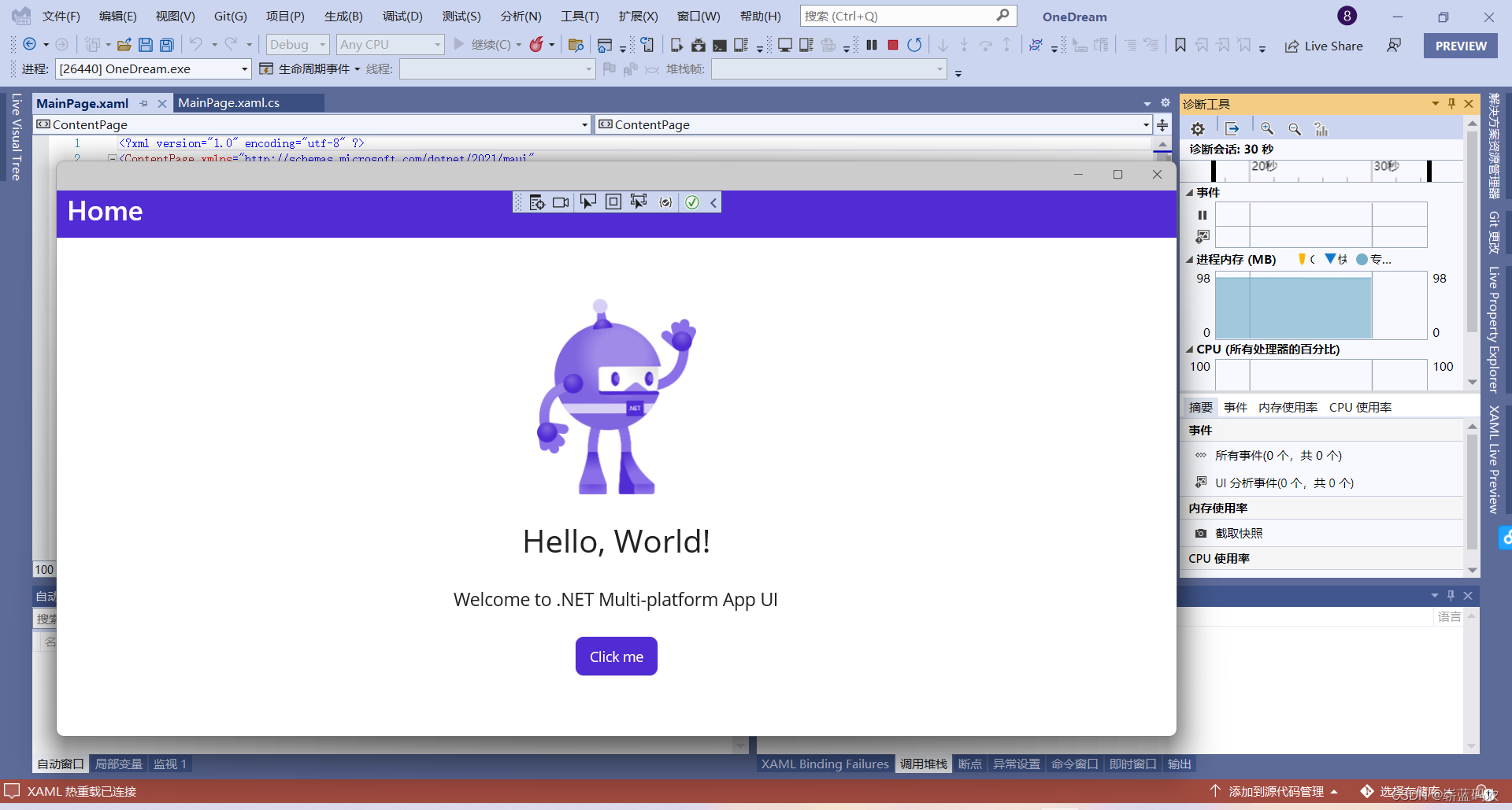Viewport: 1512px width, 810px height.
Task: Click the Open File folder icon
Action: (x=124, y=45)
